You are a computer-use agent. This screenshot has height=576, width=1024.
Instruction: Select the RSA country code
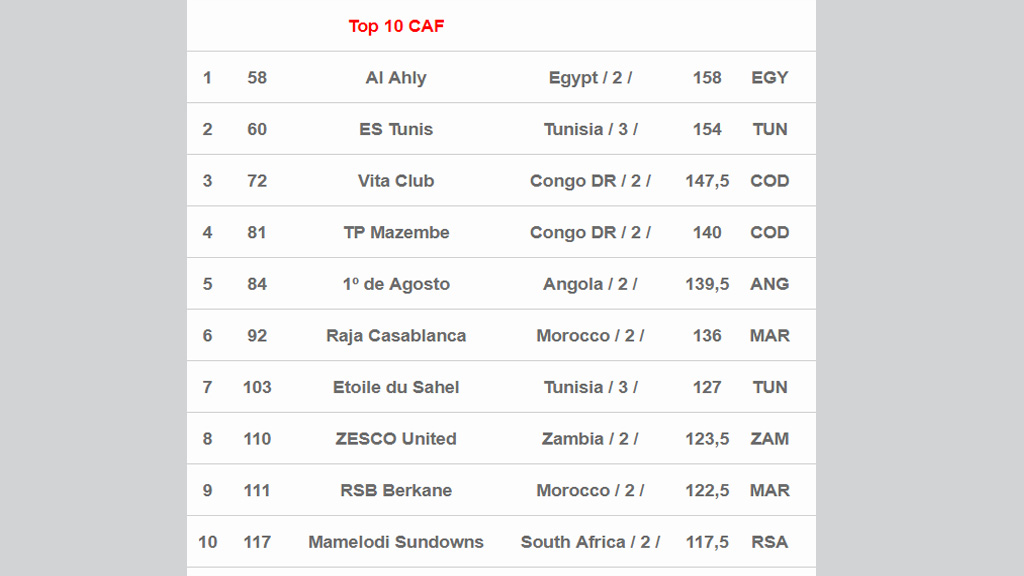coord(770,542)
